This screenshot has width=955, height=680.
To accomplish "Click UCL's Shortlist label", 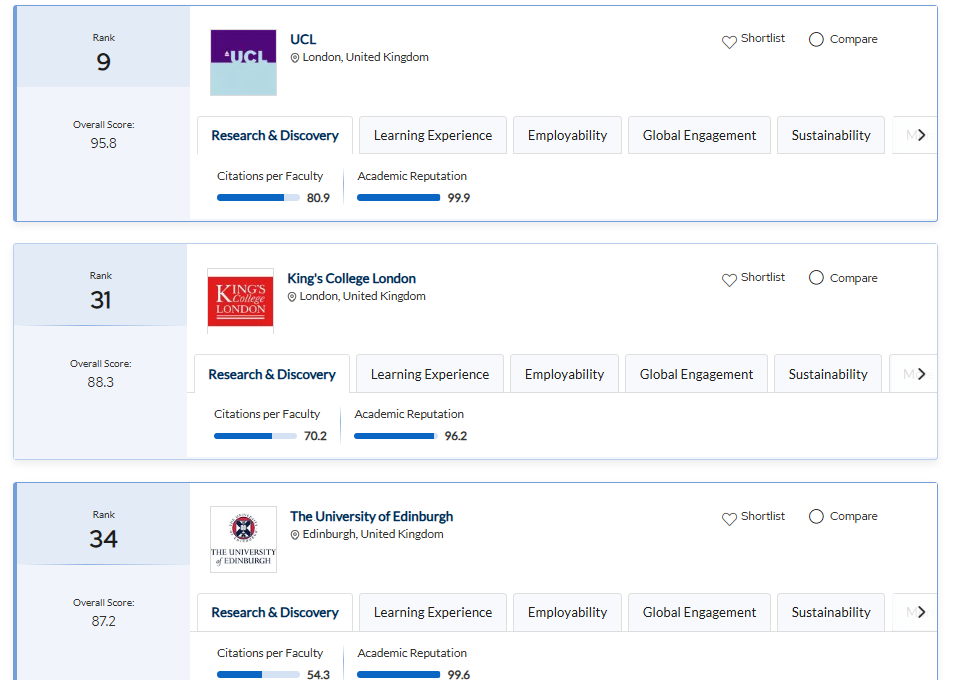I will point(763,38).
